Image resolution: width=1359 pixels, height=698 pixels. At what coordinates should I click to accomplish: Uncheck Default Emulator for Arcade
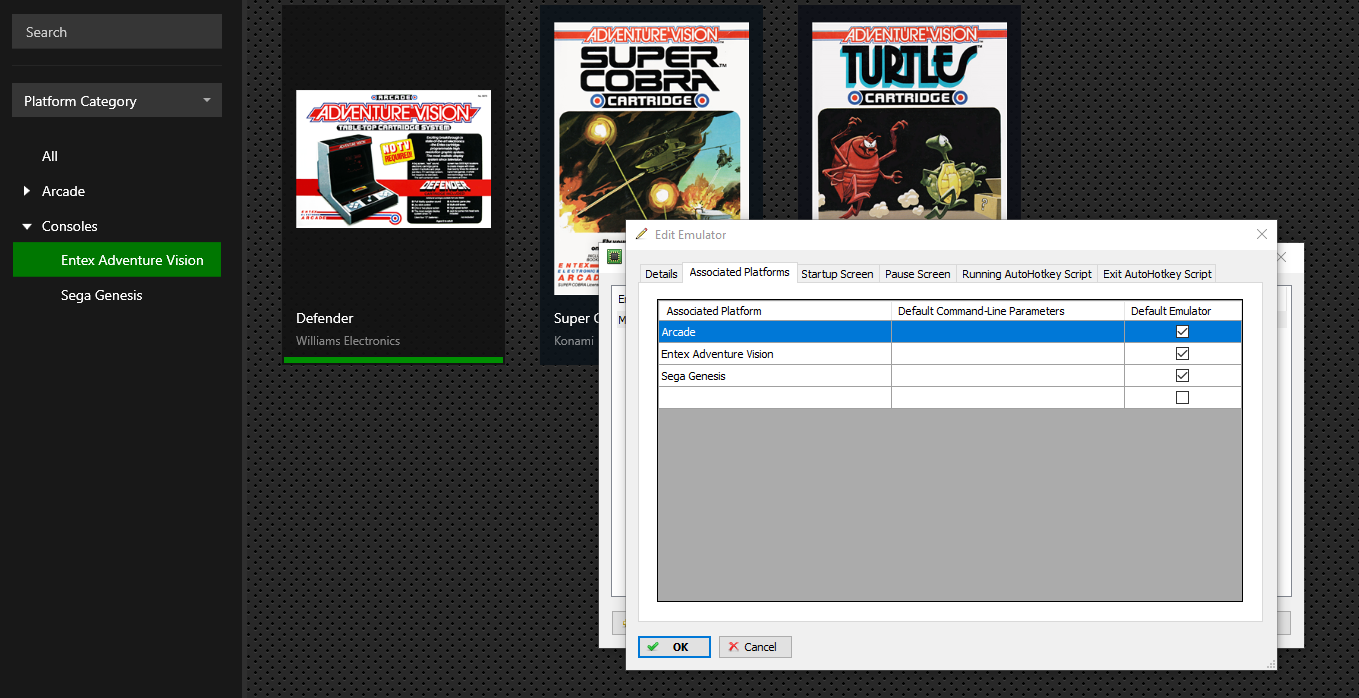(x=1183, y=332)
